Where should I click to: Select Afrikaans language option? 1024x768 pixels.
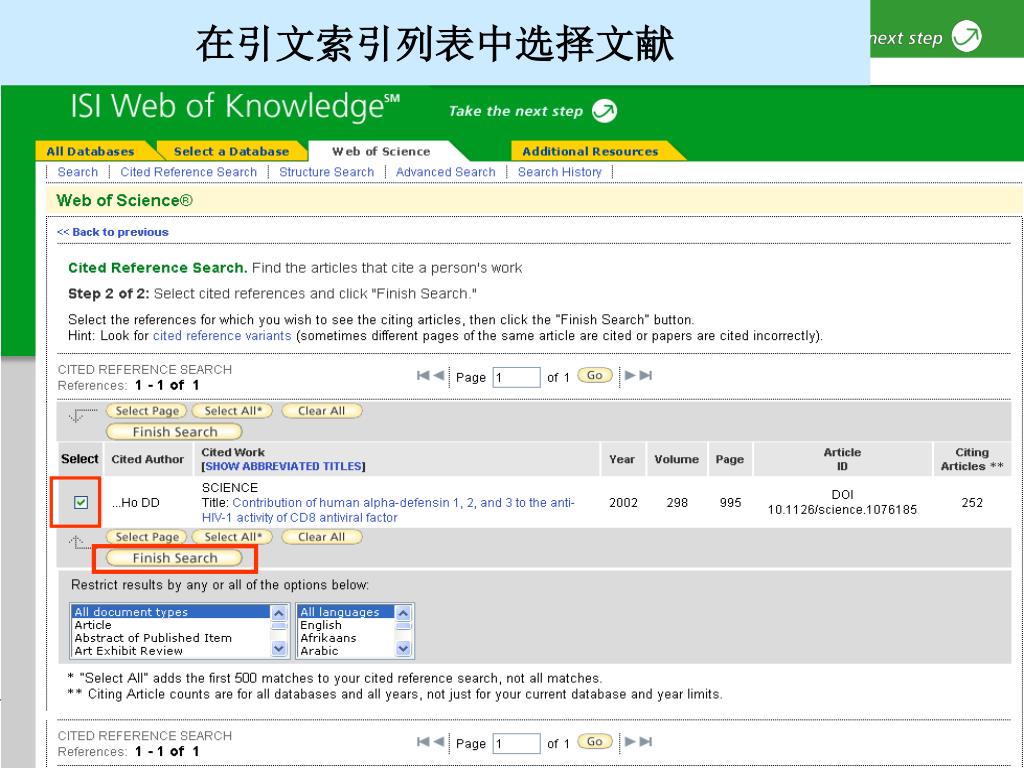click(x=346, y=638)
